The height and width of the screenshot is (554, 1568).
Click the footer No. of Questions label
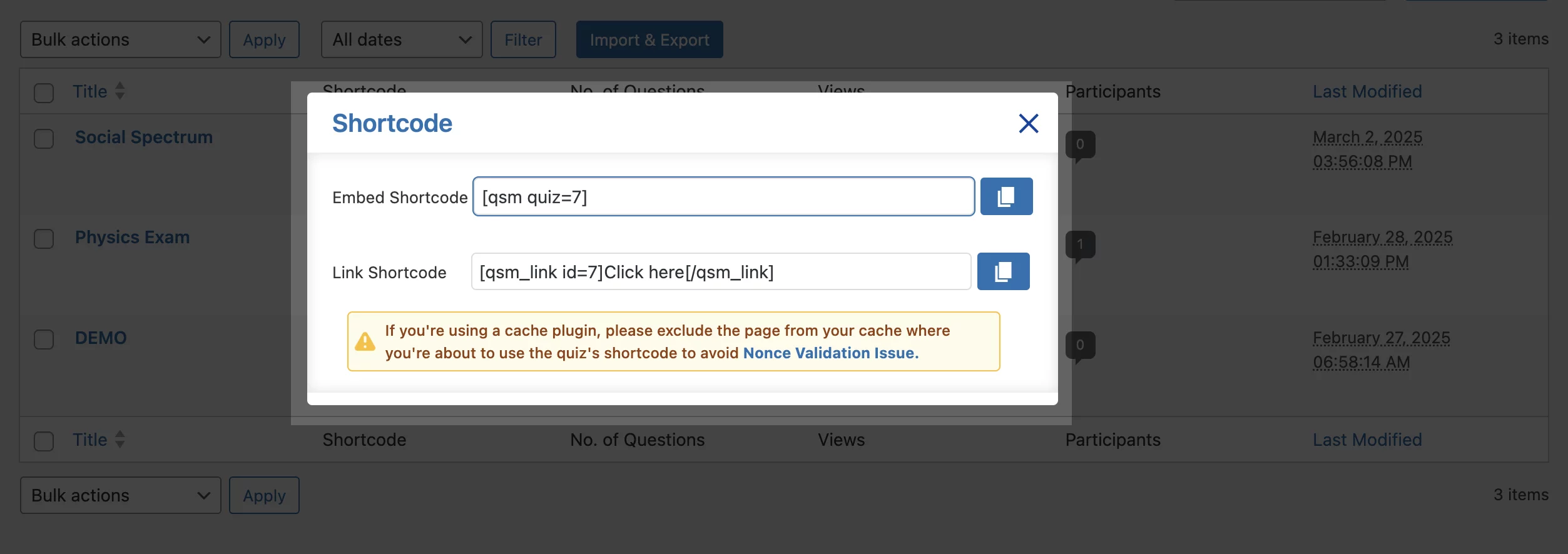point(637,440)
